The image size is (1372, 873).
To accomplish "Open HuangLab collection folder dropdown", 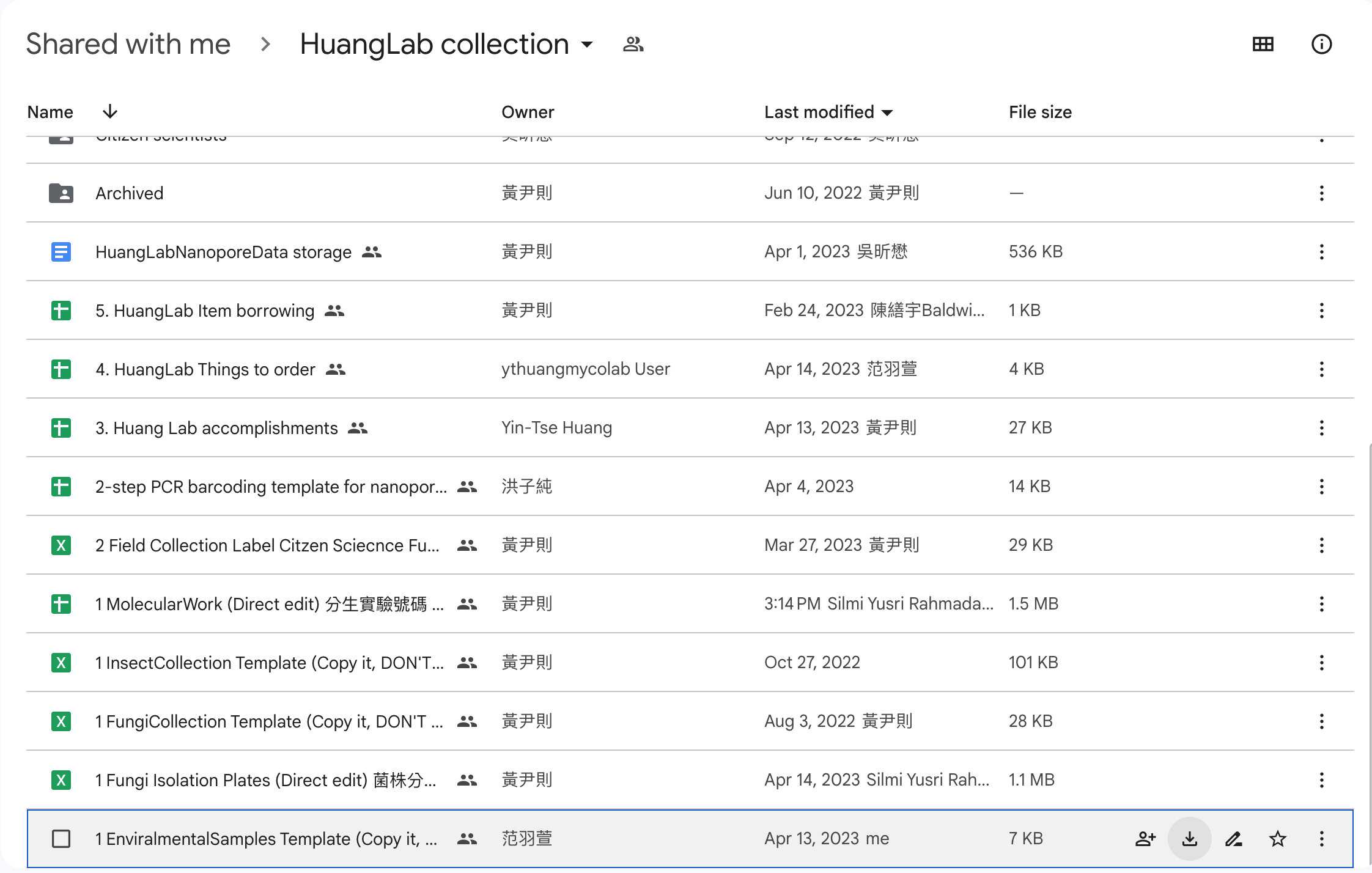I will (587, 44).
